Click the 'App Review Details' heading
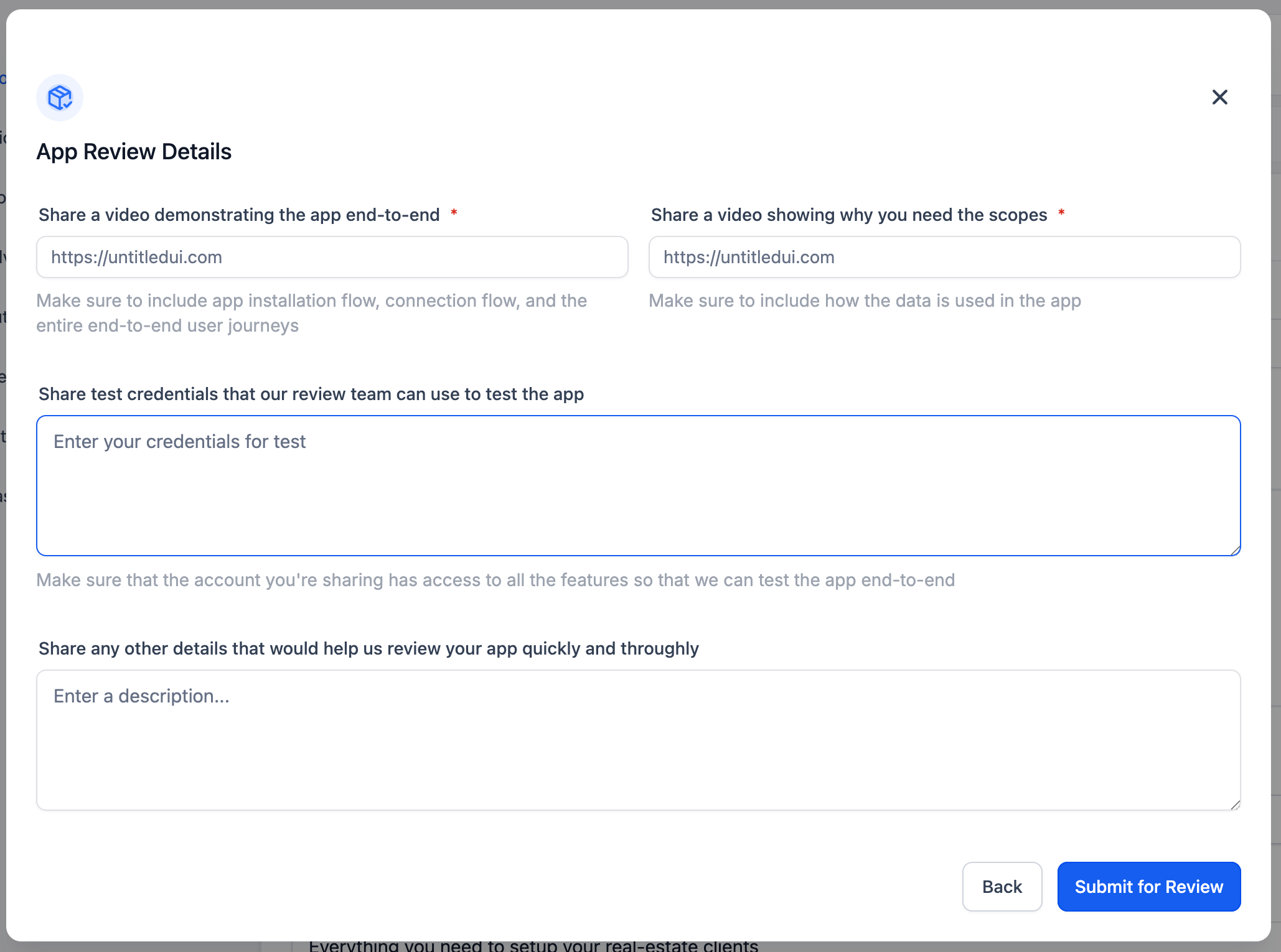 click(134, 152)
